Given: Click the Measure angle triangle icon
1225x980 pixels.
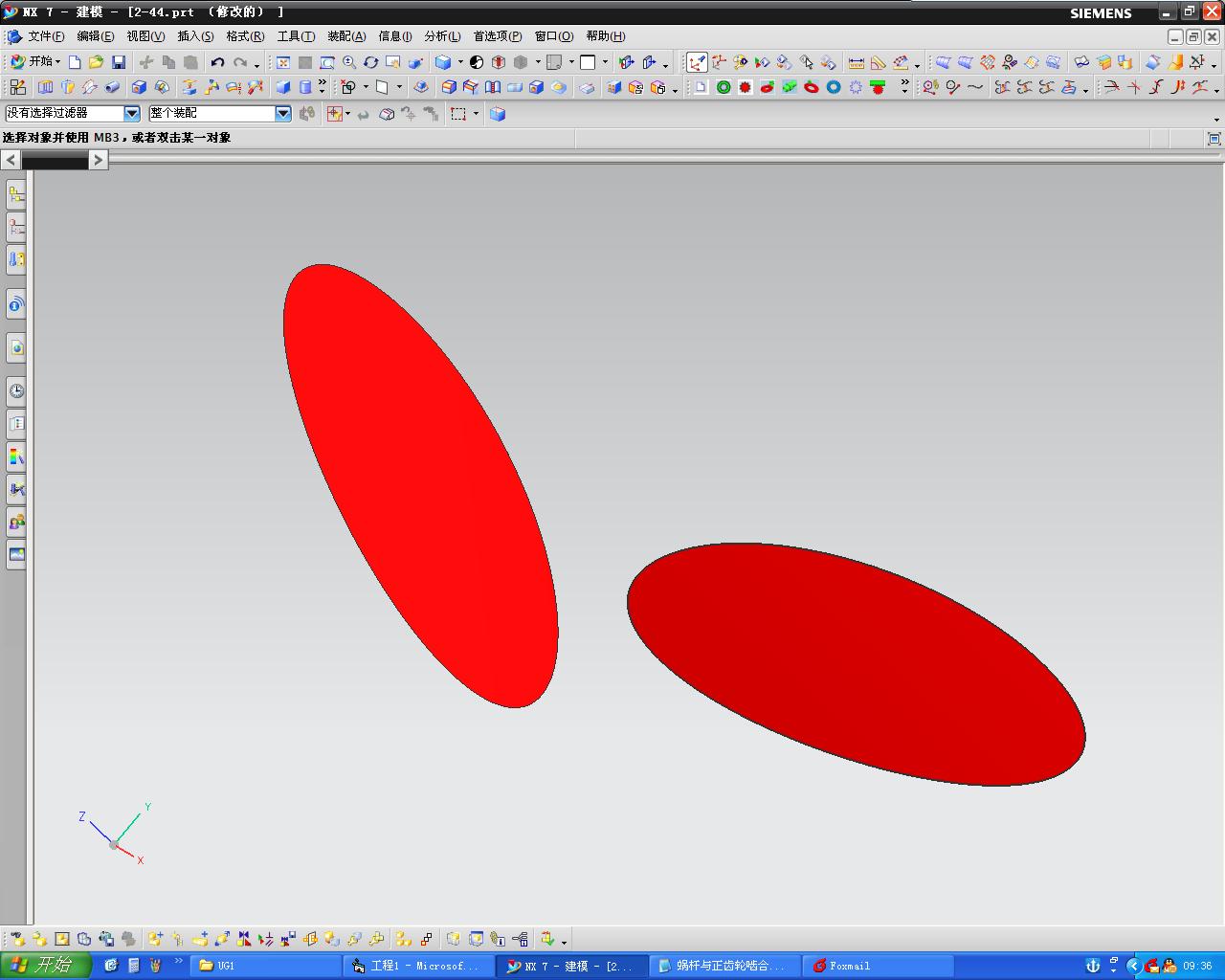Looking at the screenshot, I should click(878, 62).
